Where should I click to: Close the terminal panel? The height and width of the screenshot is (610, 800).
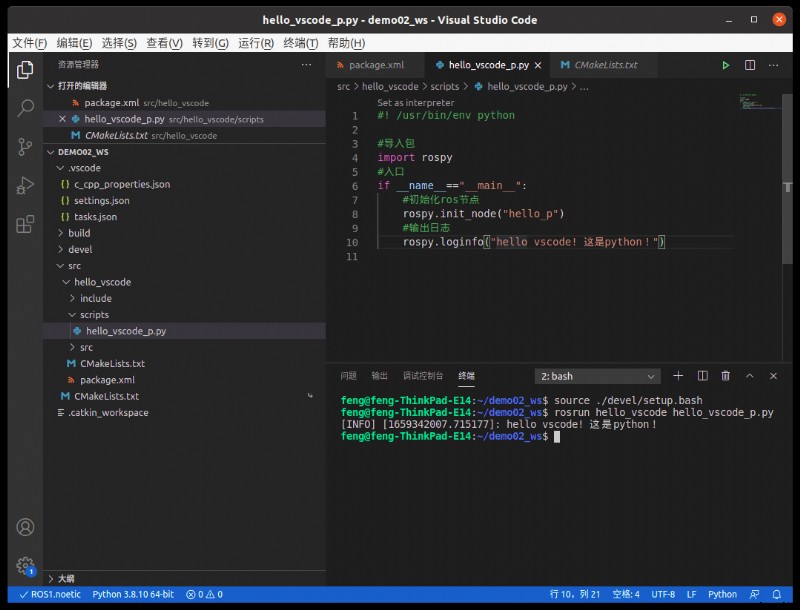(773, 376)
